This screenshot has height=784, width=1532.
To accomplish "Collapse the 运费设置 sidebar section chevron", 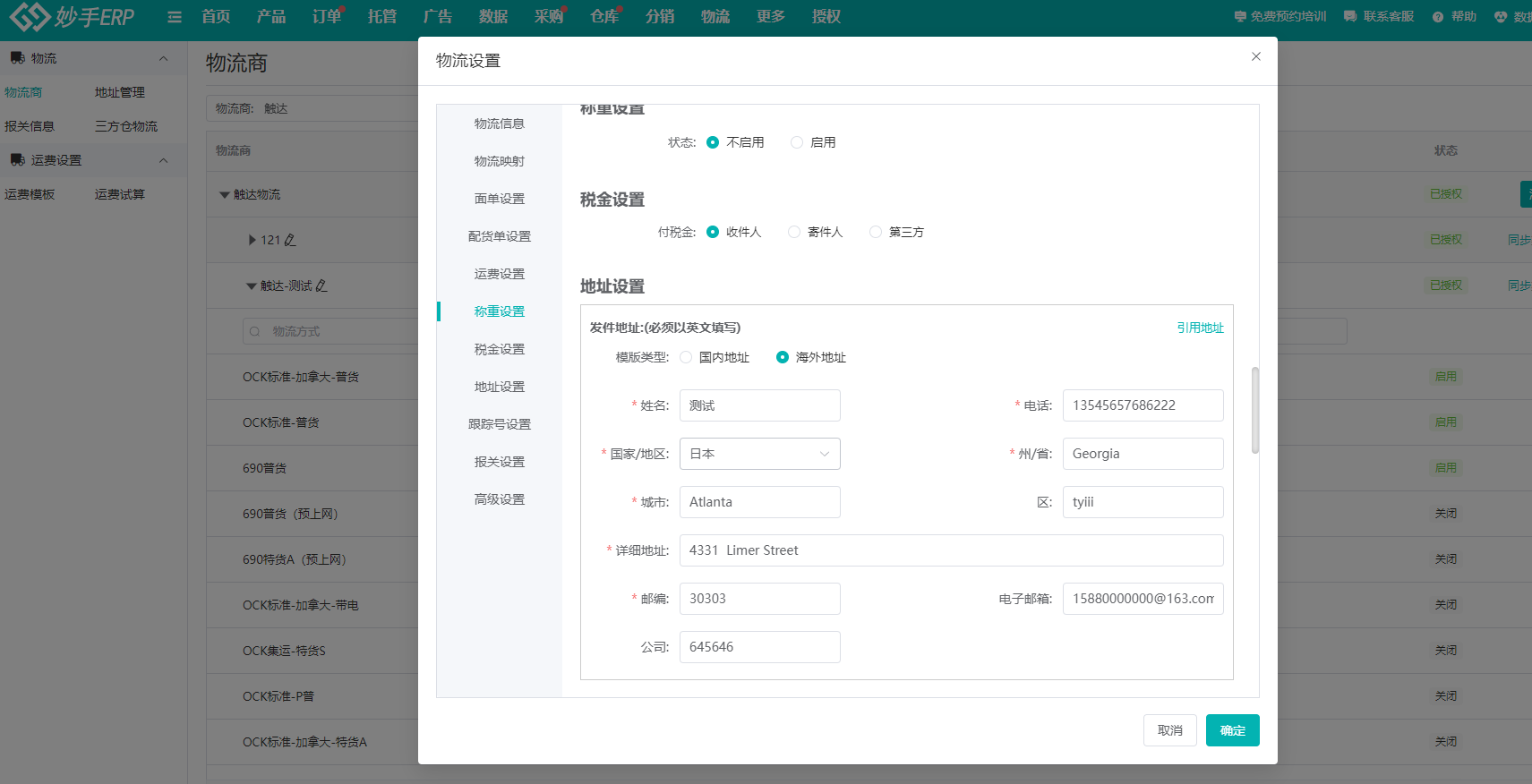I will click(163, 161).
